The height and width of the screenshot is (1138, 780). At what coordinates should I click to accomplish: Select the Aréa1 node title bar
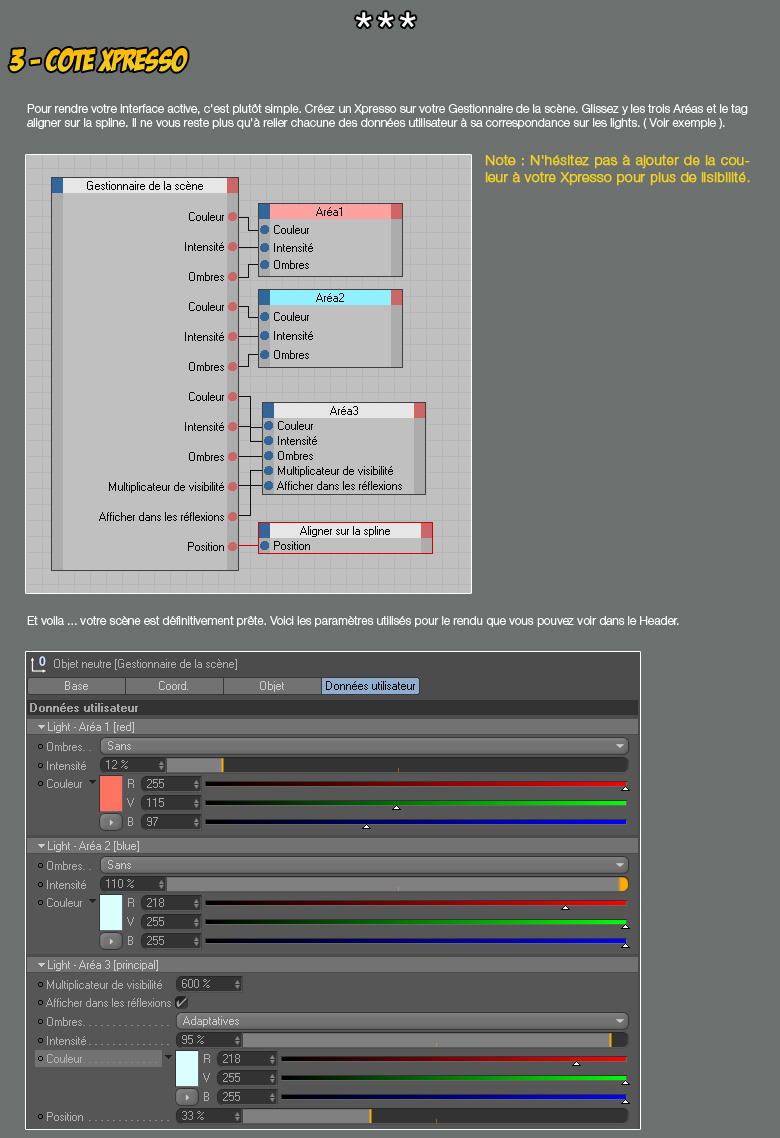(330, 212)
